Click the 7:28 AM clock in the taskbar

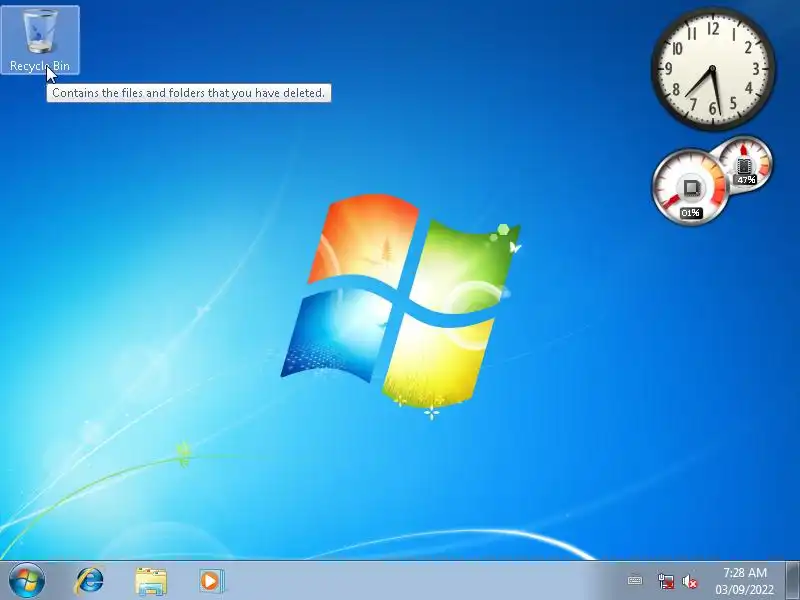[x=745, y=572]
